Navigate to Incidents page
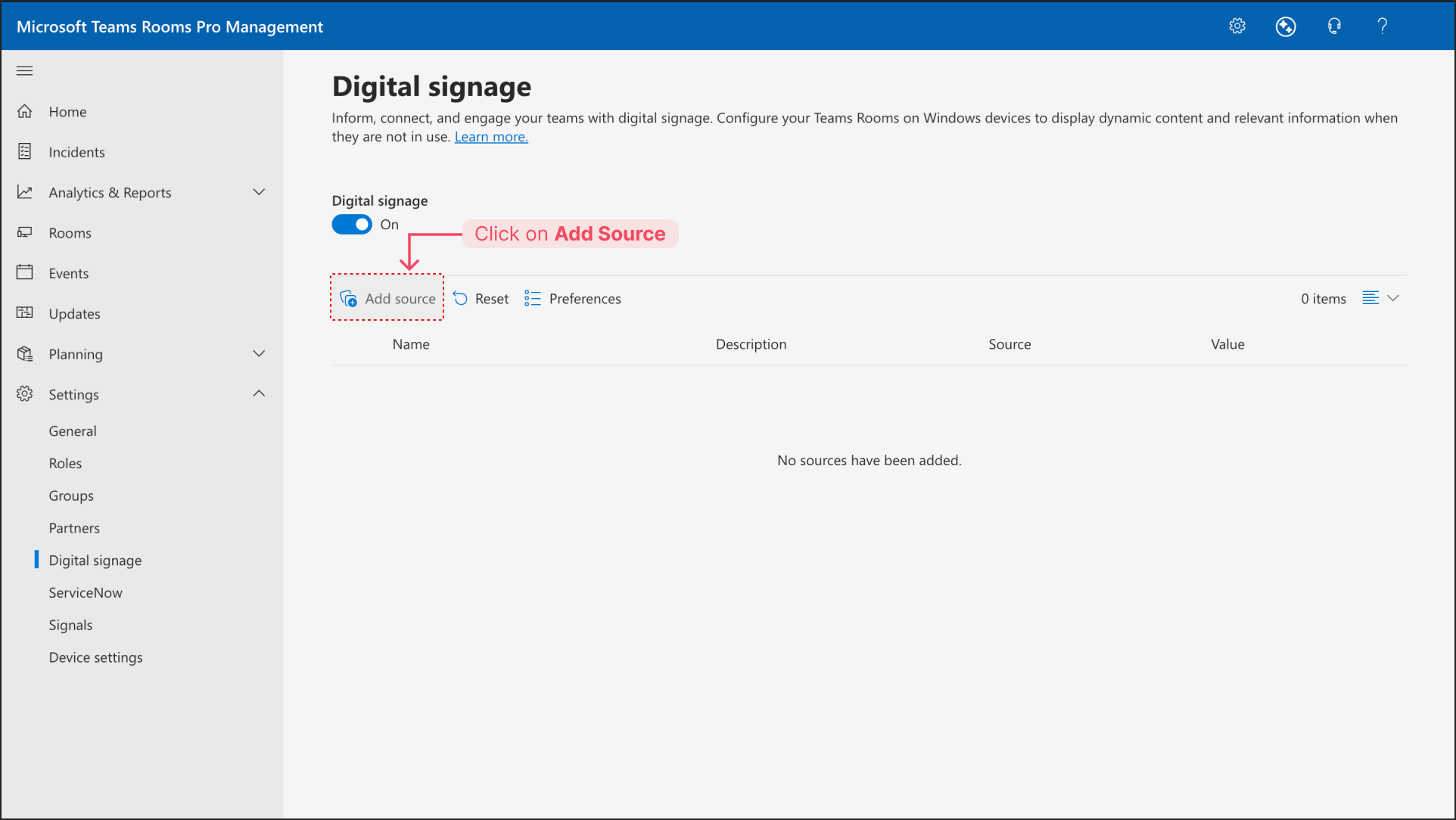 tap(76, 152)
